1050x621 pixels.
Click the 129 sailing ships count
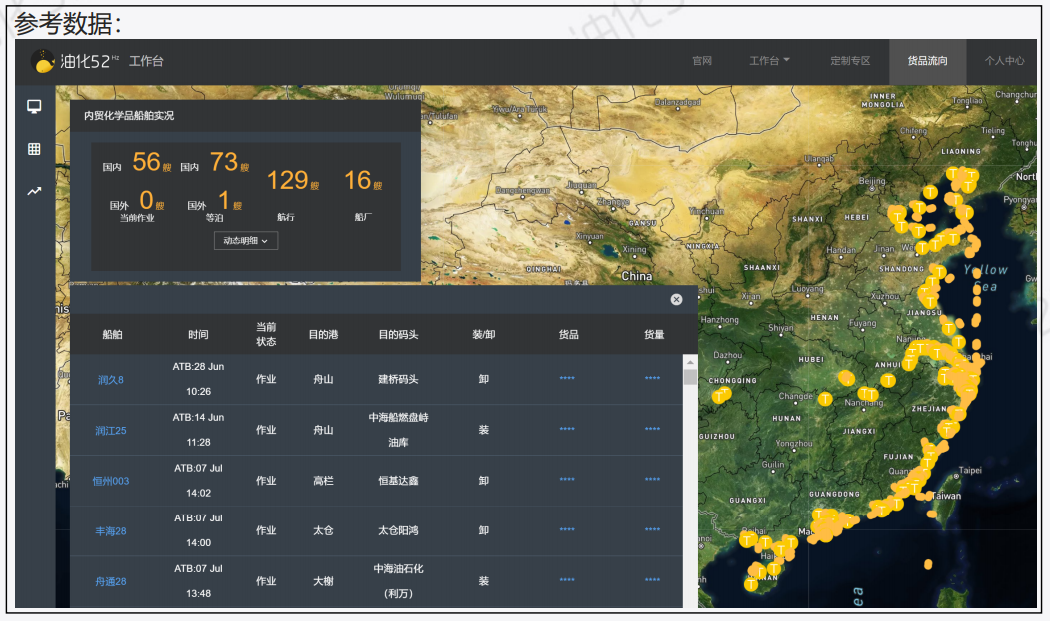tap(288, 180)
